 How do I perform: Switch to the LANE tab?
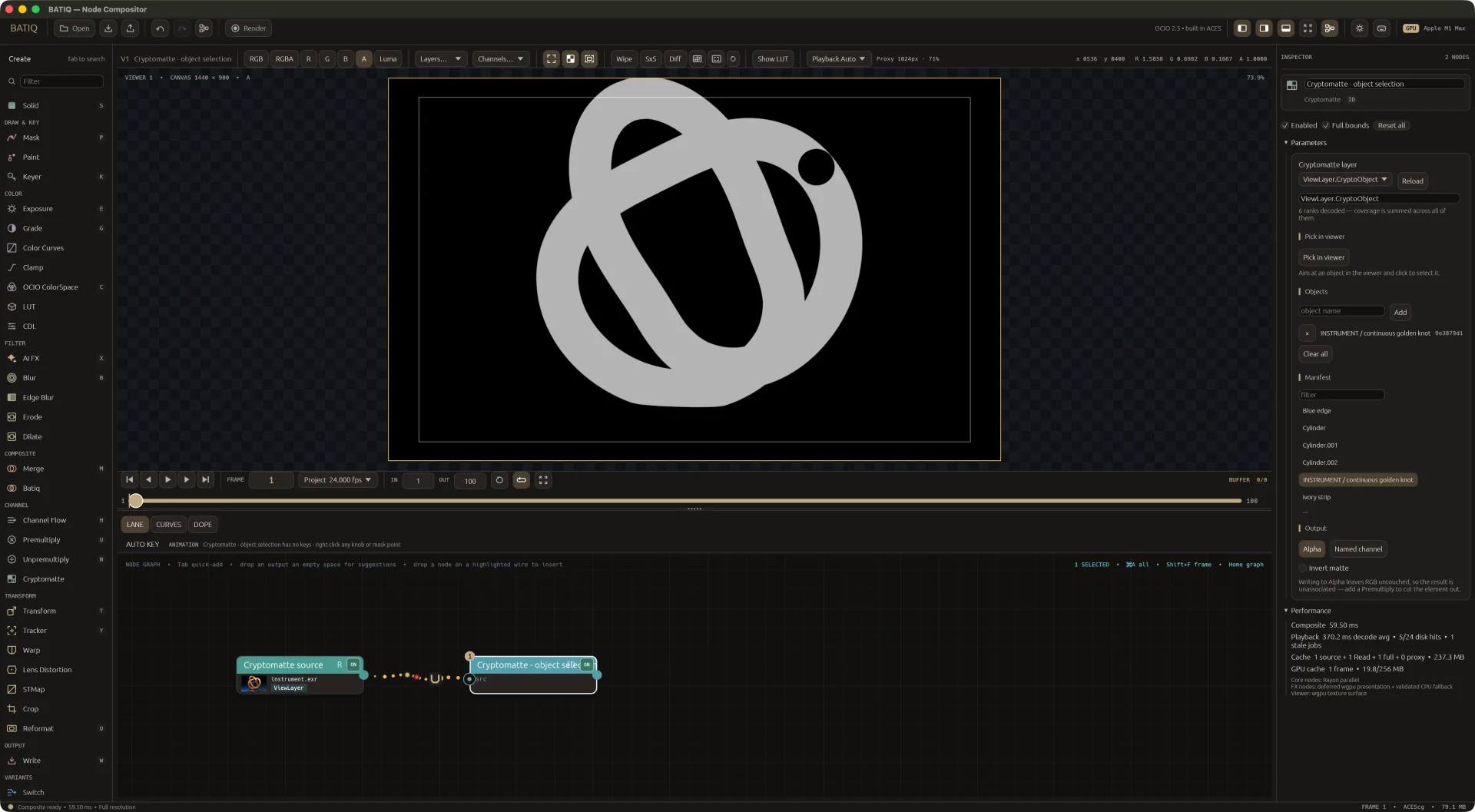point(135,525)
